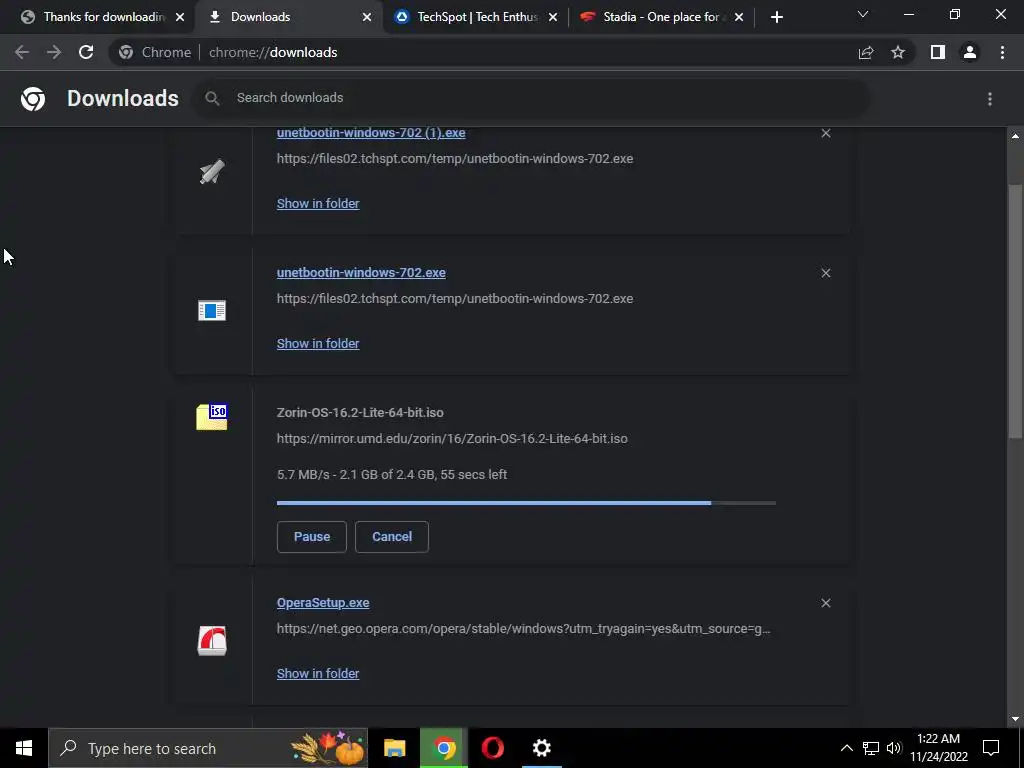Remove unetbootin-windows-702.exe from list

click(x=825, y=273)
